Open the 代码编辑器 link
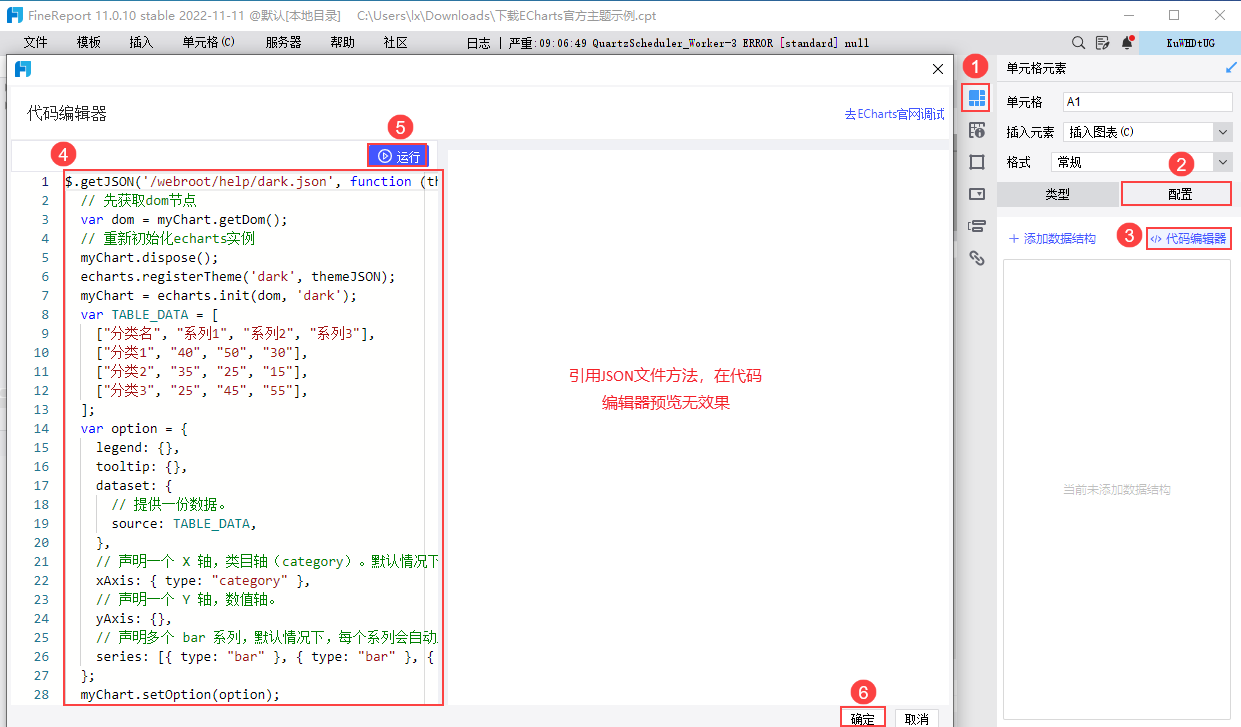1241x727 pixels. [1188, 238]
